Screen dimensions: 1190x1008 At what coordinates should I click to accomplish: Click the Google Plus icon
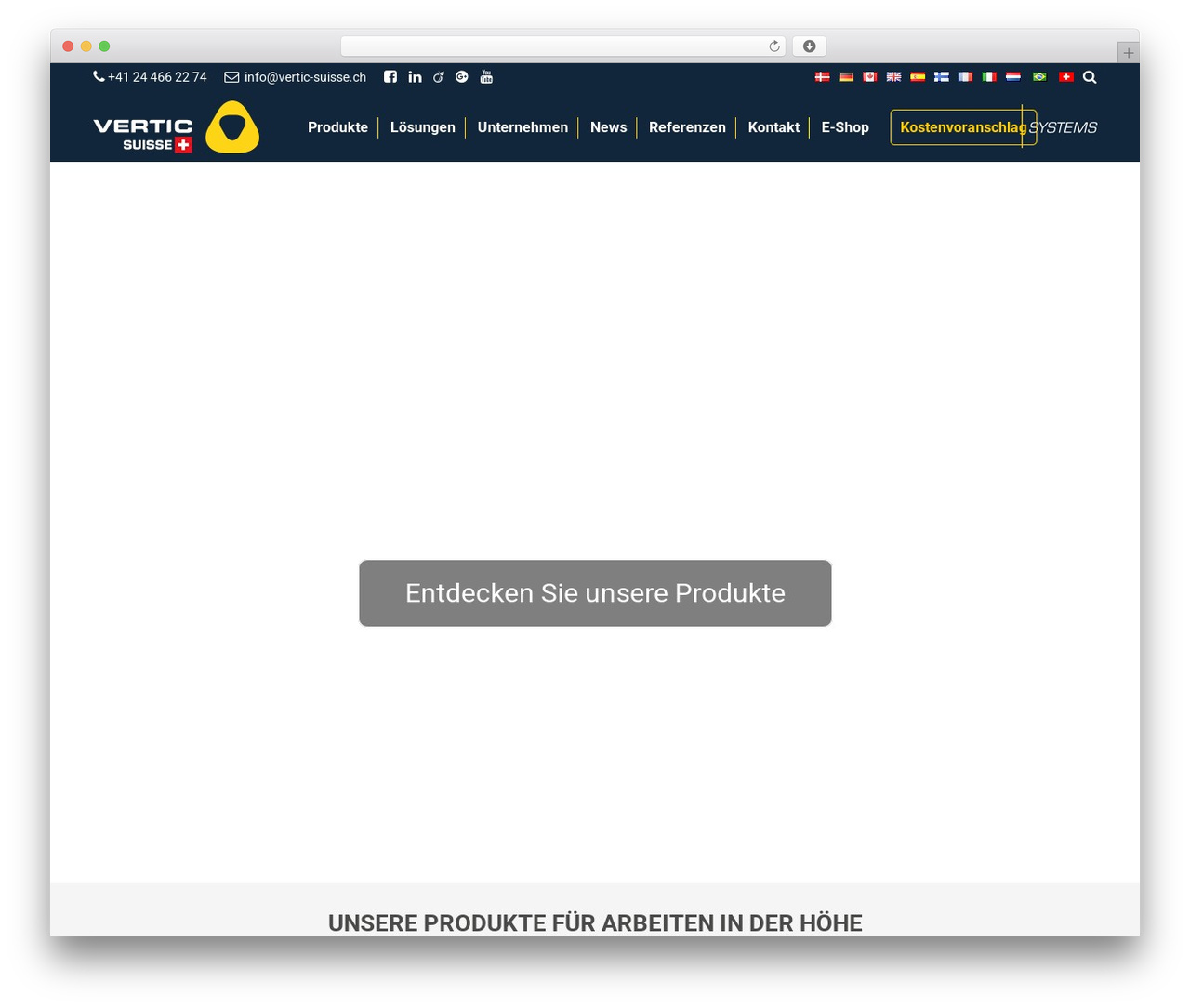click(462, 77)
